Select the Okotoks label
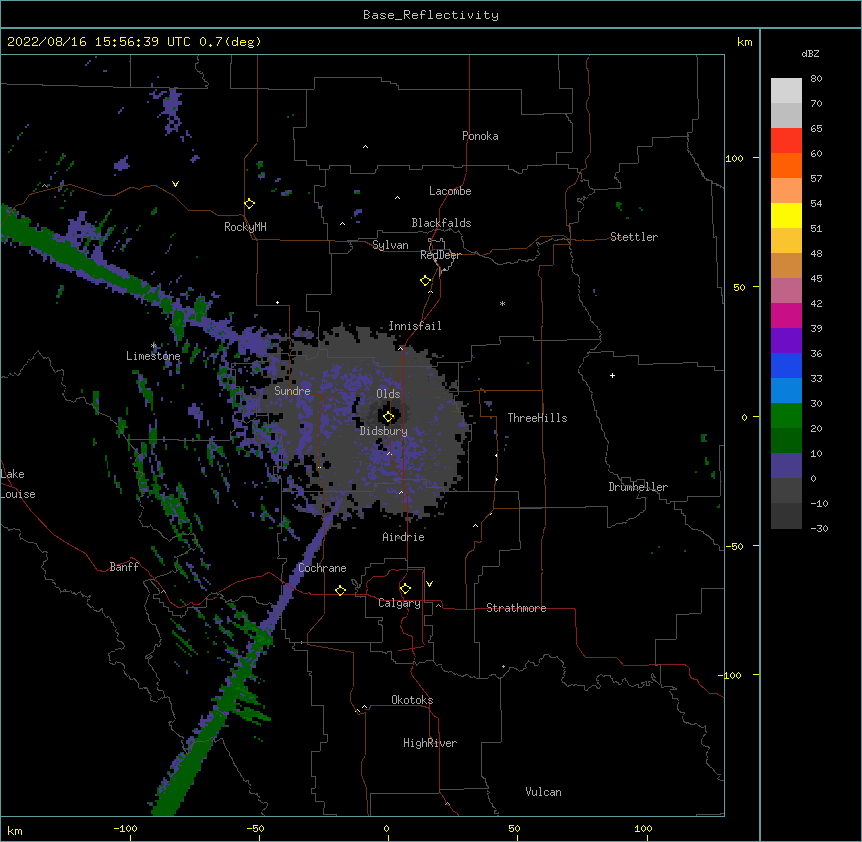862x842 pixels. coord(412,700)
